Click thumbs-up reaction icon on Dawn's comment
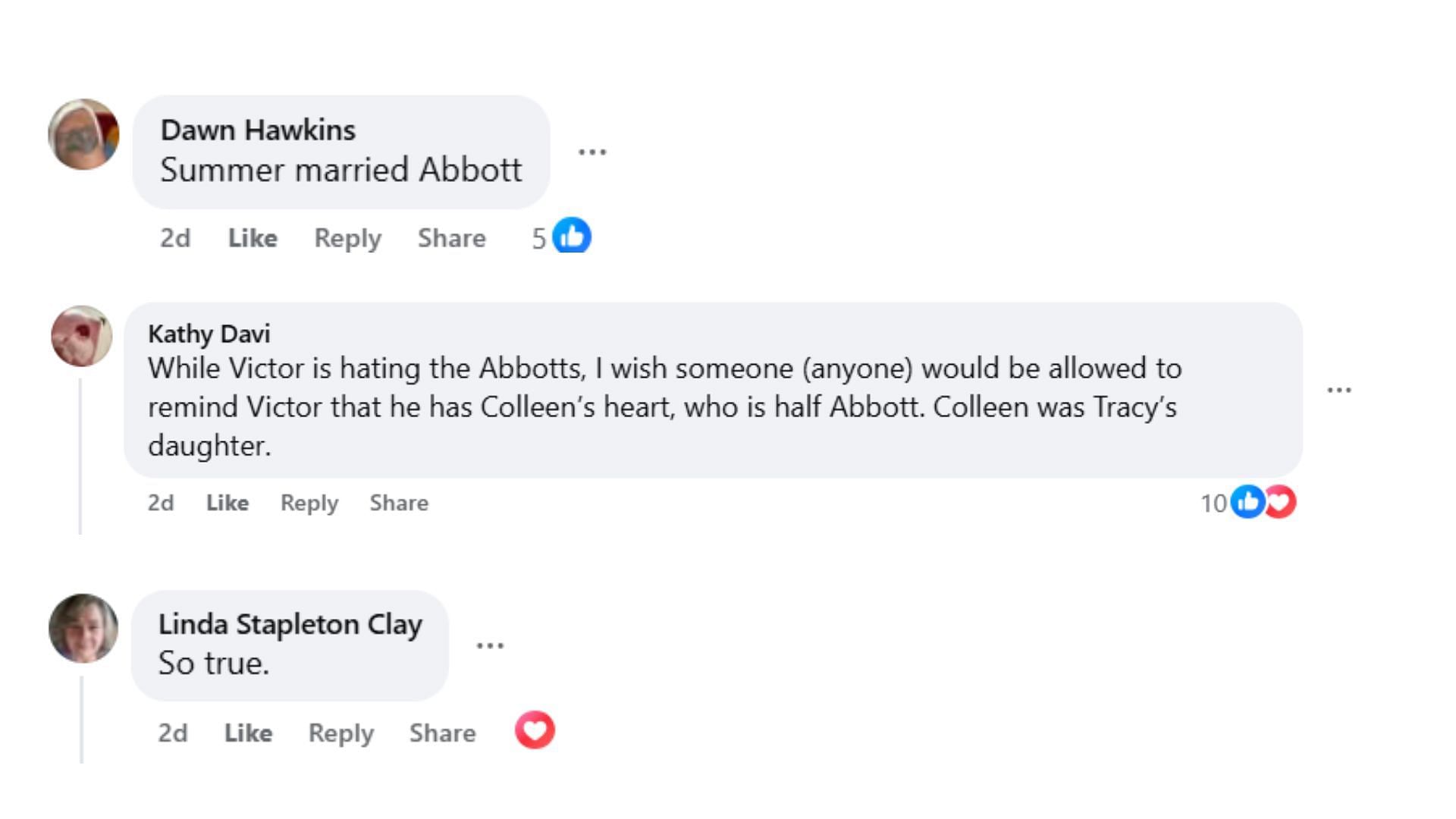The width and height of the screenshot is (1456, 819). 571,236
